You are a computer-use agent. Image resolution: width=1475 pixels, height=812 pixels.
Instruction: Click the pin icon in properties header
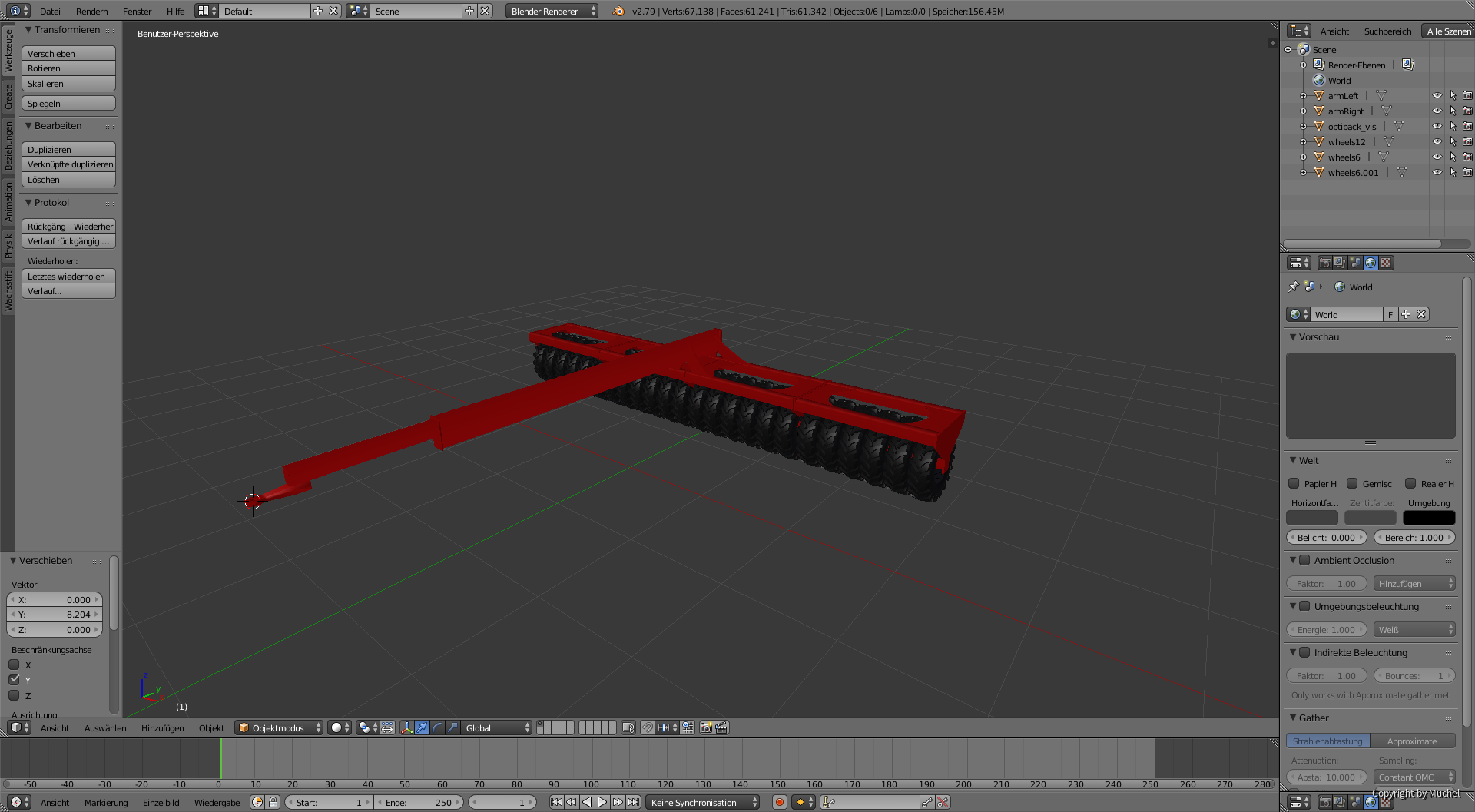pos(1293,287)
